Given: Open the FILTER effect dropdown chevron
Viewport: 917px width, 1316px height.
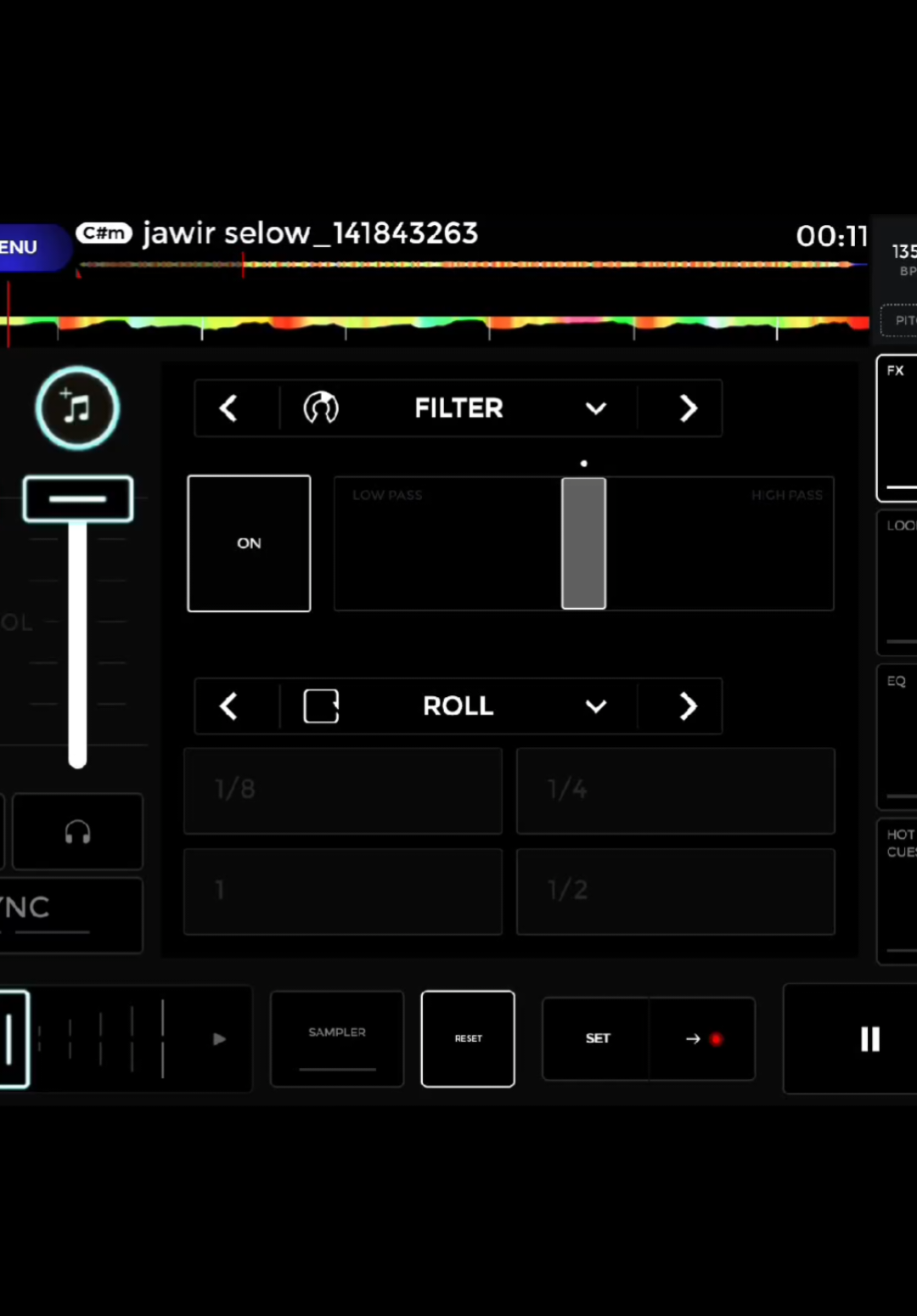Looking at the screenshot, I should (595, 408).
